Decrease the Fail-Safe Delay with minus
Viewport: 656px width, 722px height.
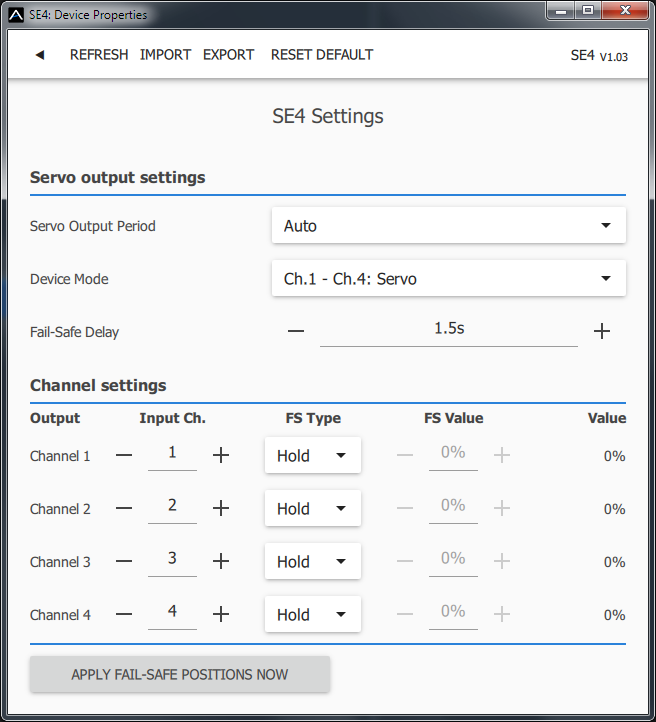(x=296, y=331)
